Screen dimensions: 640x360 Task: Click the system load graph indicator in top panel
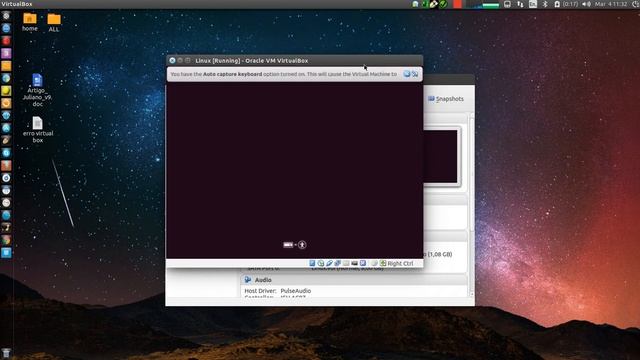click(482, 4)
